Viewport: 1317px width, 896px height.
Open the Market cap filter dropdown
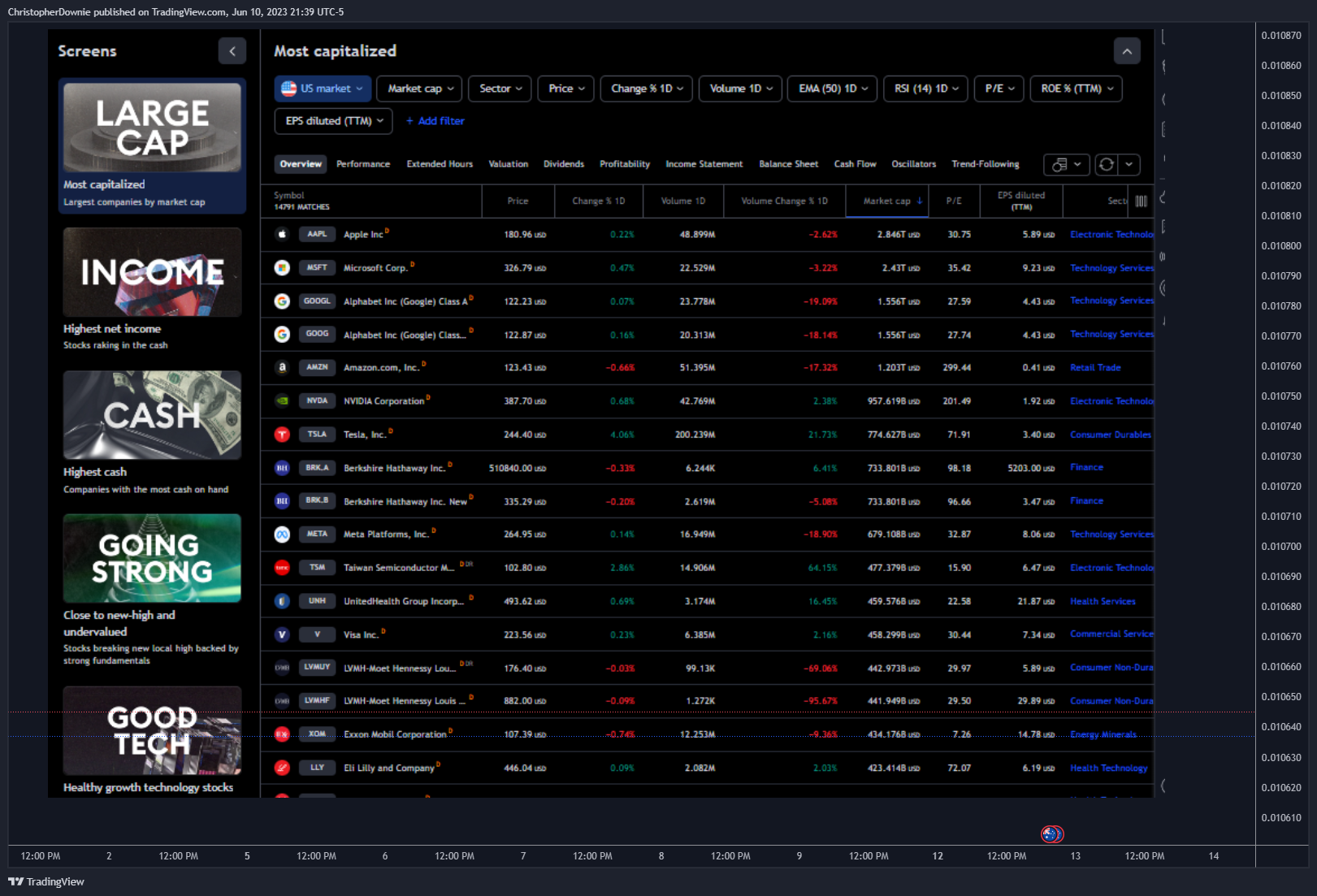tap(419, 89)
